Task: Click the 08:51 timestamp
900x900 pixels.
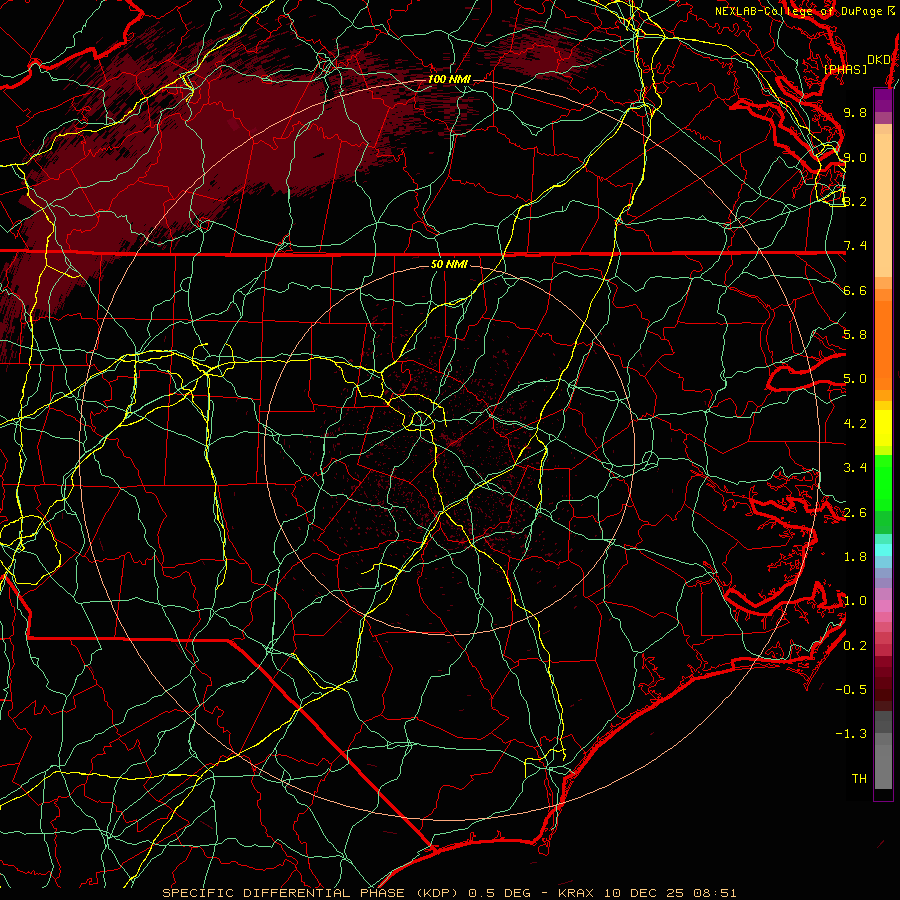Action: point(714,893)
